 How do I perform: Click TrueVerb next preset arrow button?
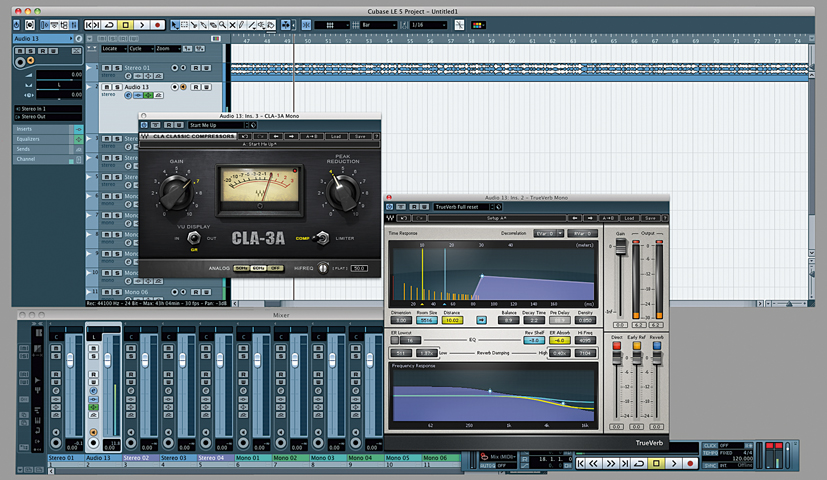[x=590, y=218]
